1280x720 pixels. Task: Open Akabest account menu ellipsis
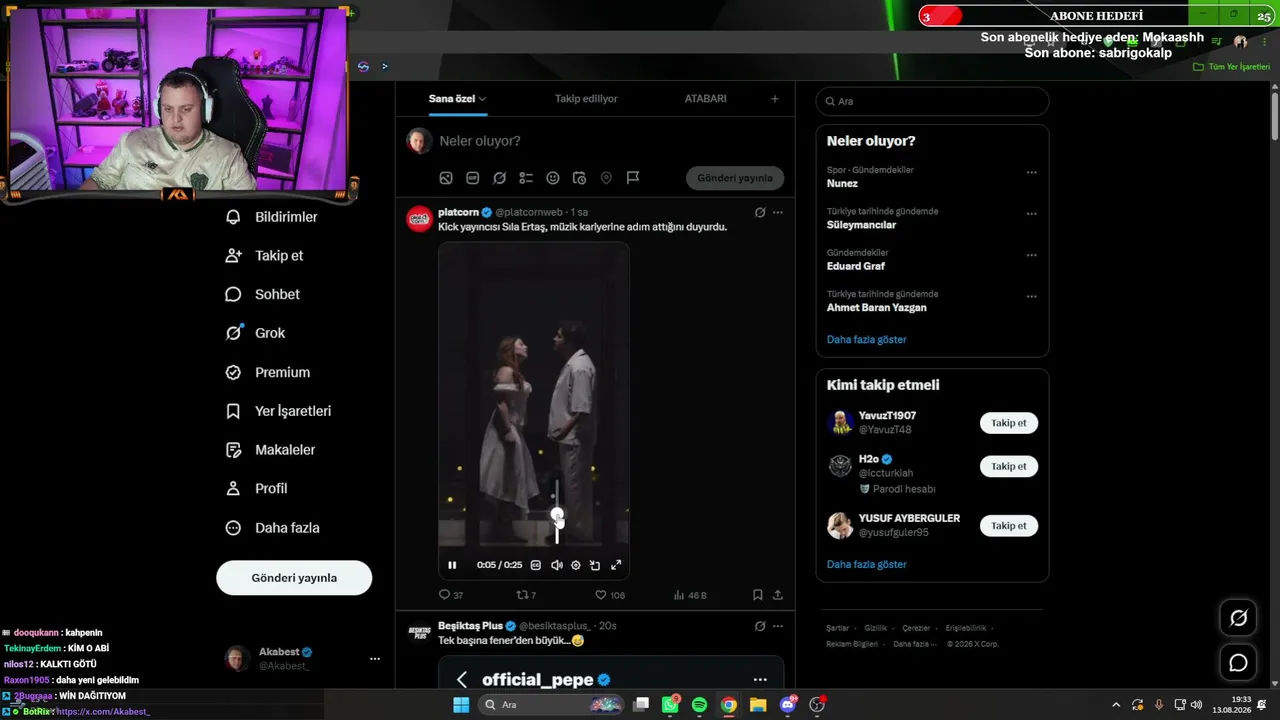coord(375,659)
